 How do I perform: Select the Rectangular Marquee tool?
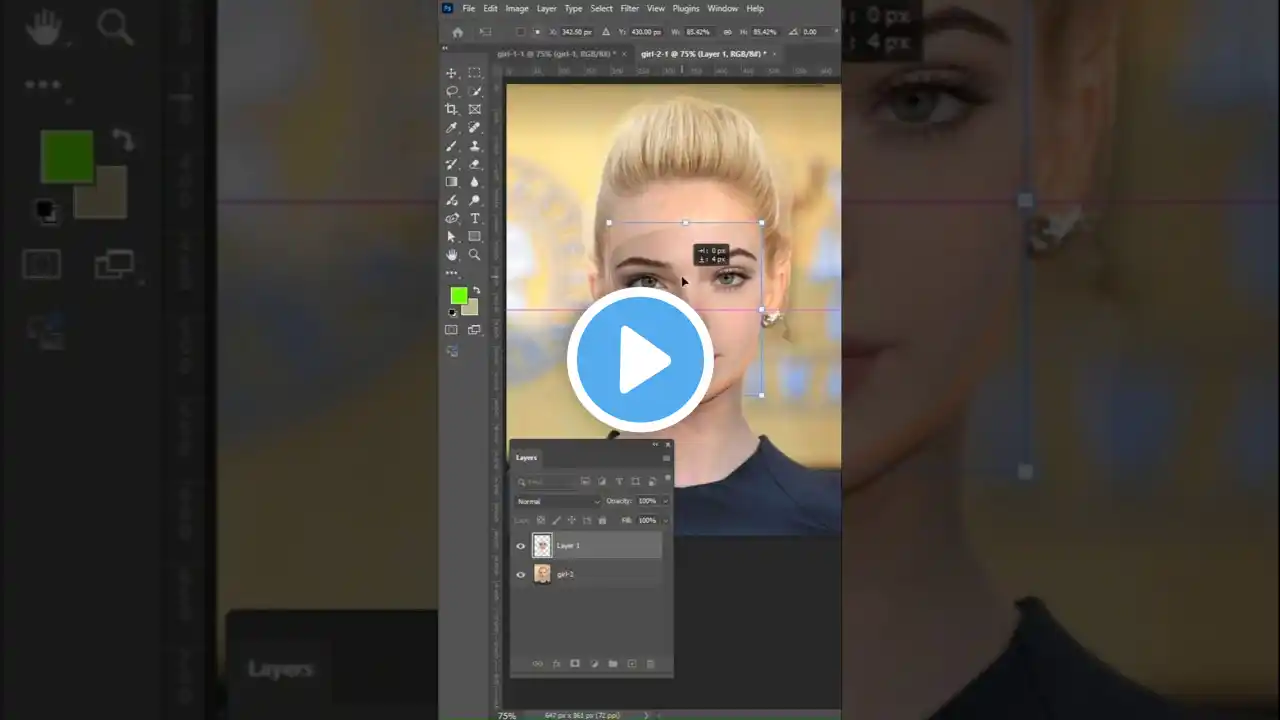[x=475, y=73]
